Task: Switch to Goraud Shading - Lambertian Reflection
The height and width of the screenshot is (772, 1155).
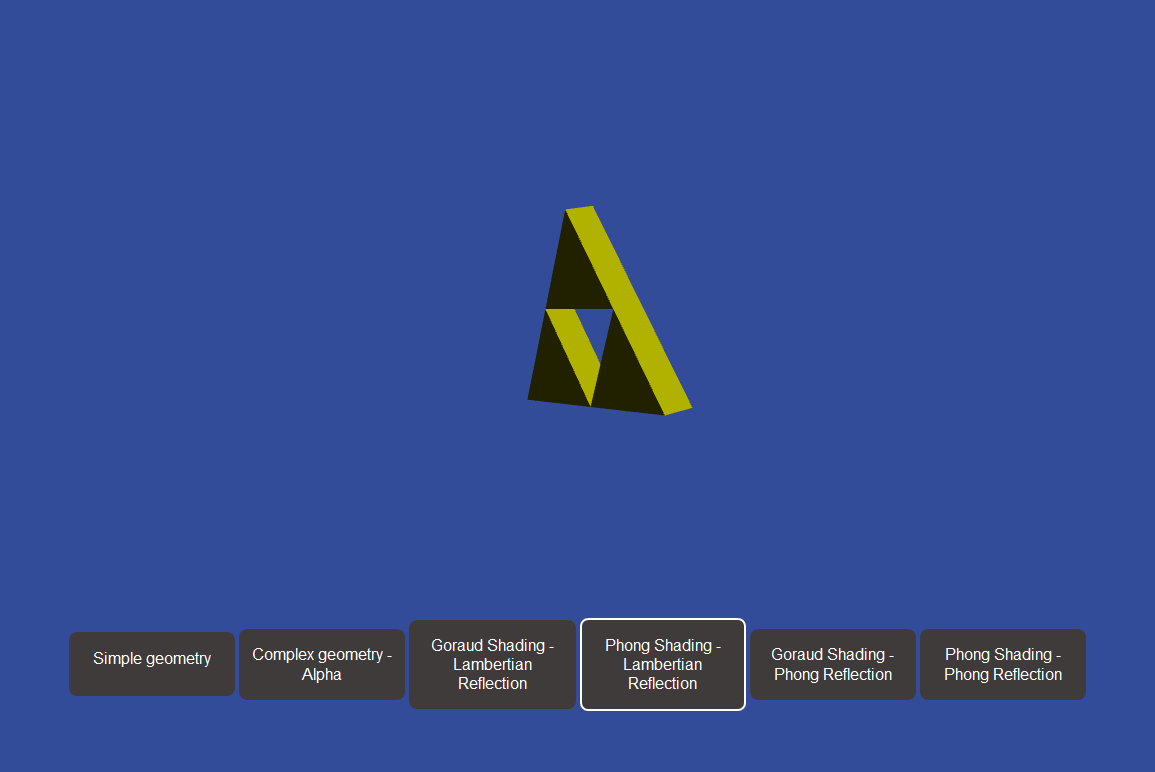Action: coord(492,664)
